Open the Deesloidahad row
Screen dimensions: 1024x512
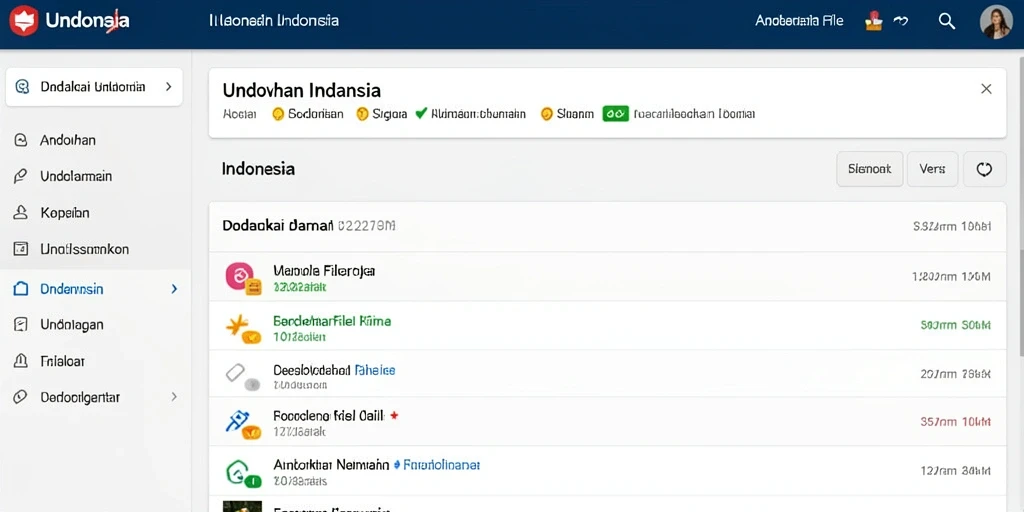tap(607, 374)
